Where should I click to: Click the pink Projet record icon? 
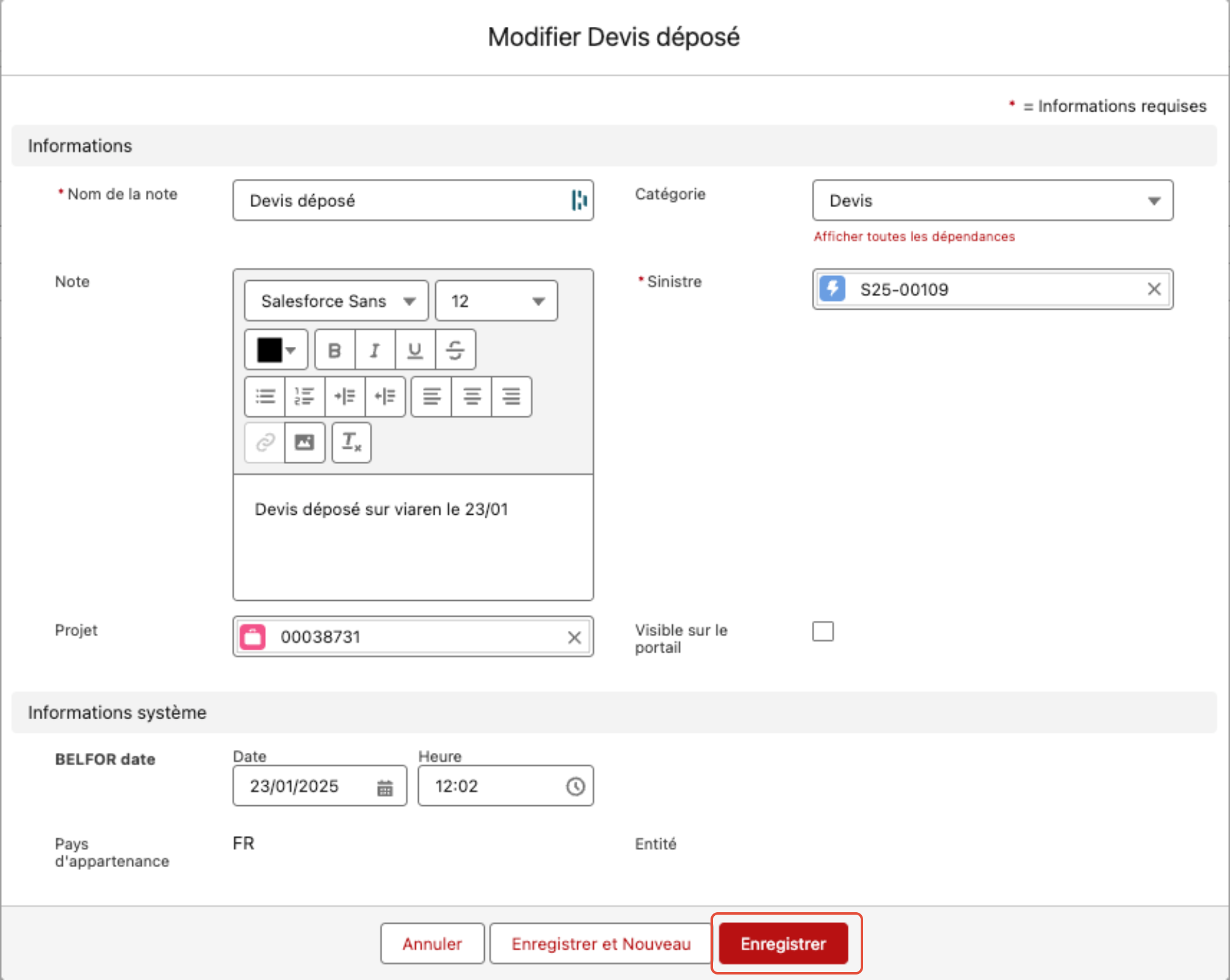[x=253, y=637]
